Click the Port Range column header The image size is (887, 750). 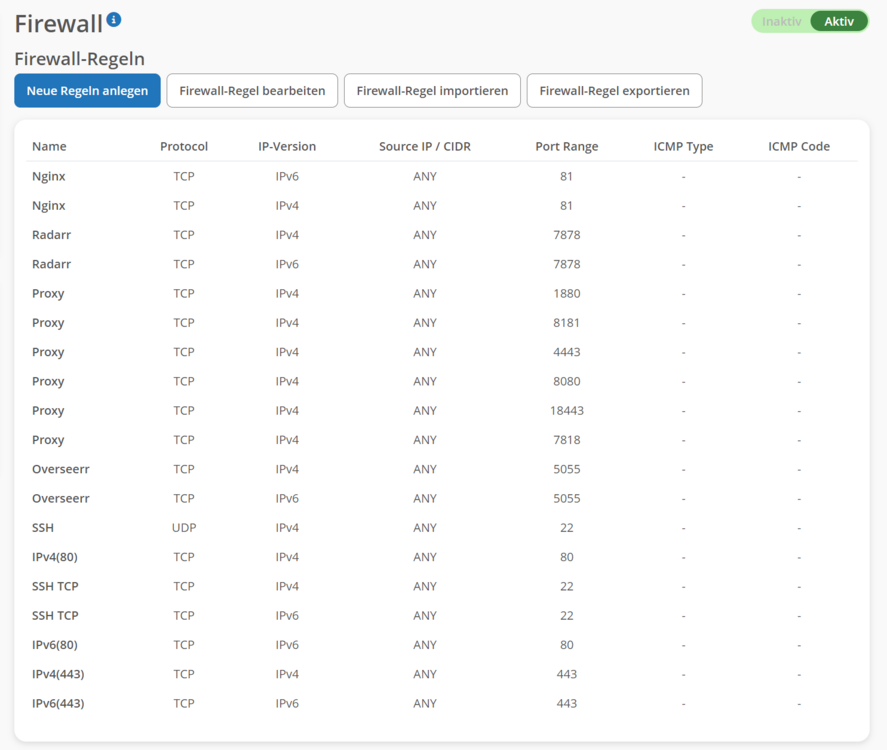pyautogui.click(x=567, y=146)
